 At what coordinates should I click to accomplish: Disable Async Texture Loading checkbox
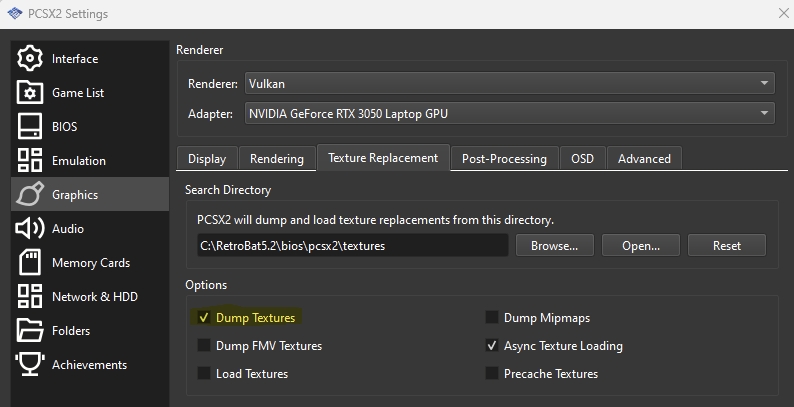point(492,346)
